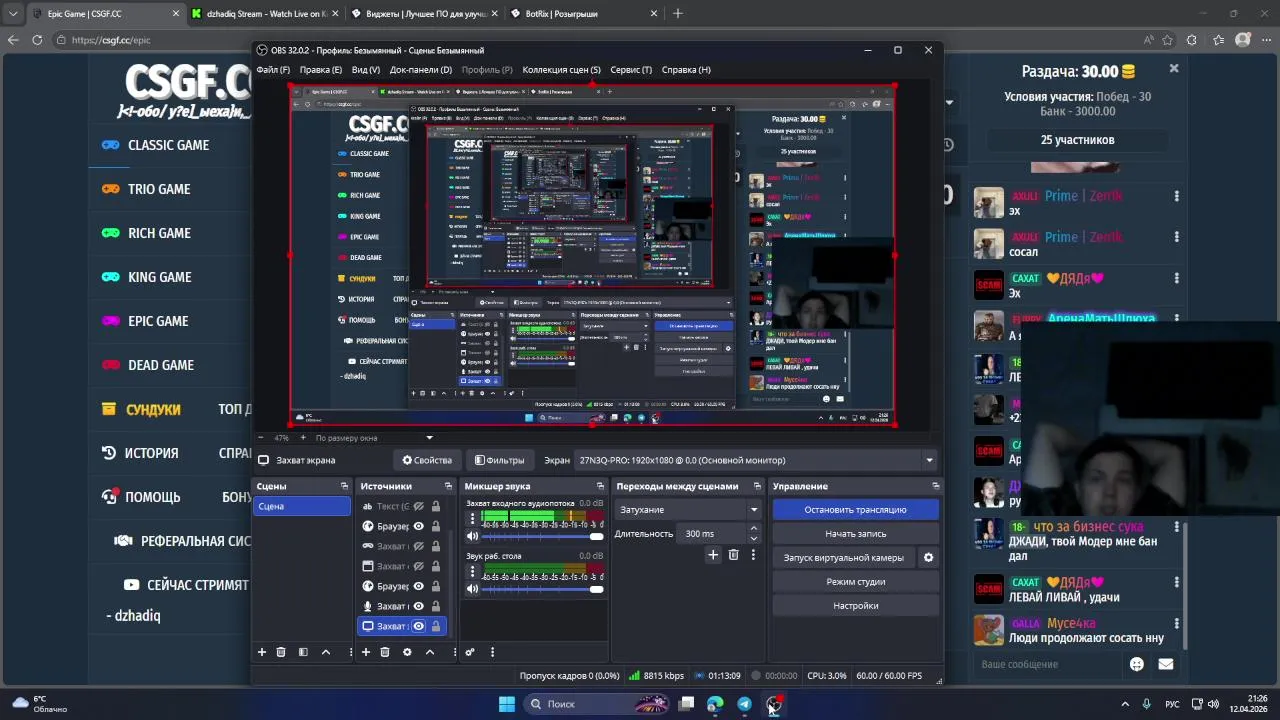Open Вид menu in OBS

click(366, 70)
